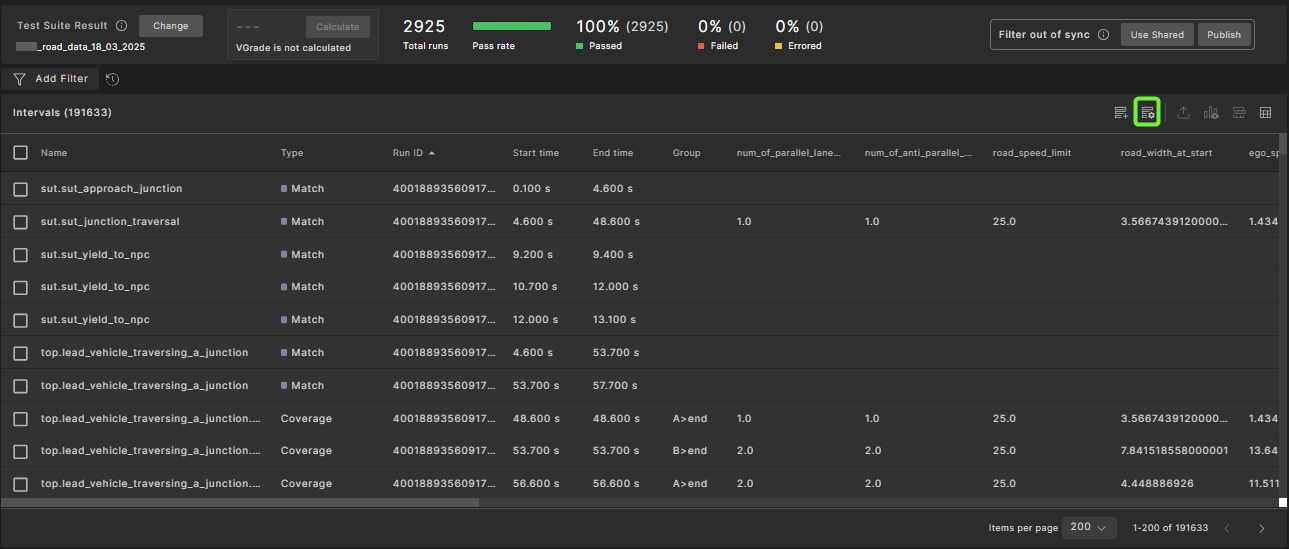Viewport: 1289px width, 549px height.
Task: Click the Type column header
Action: pyautogui.click(x=292, y=153)
